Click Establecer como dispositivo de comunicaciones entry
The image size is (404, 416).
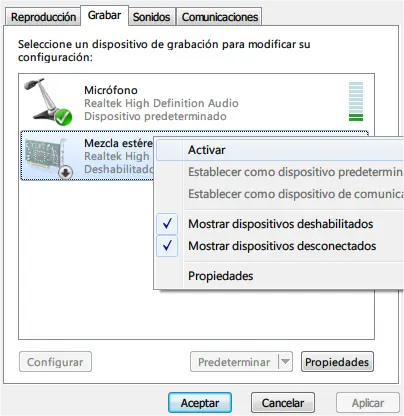tap(280, 194)
